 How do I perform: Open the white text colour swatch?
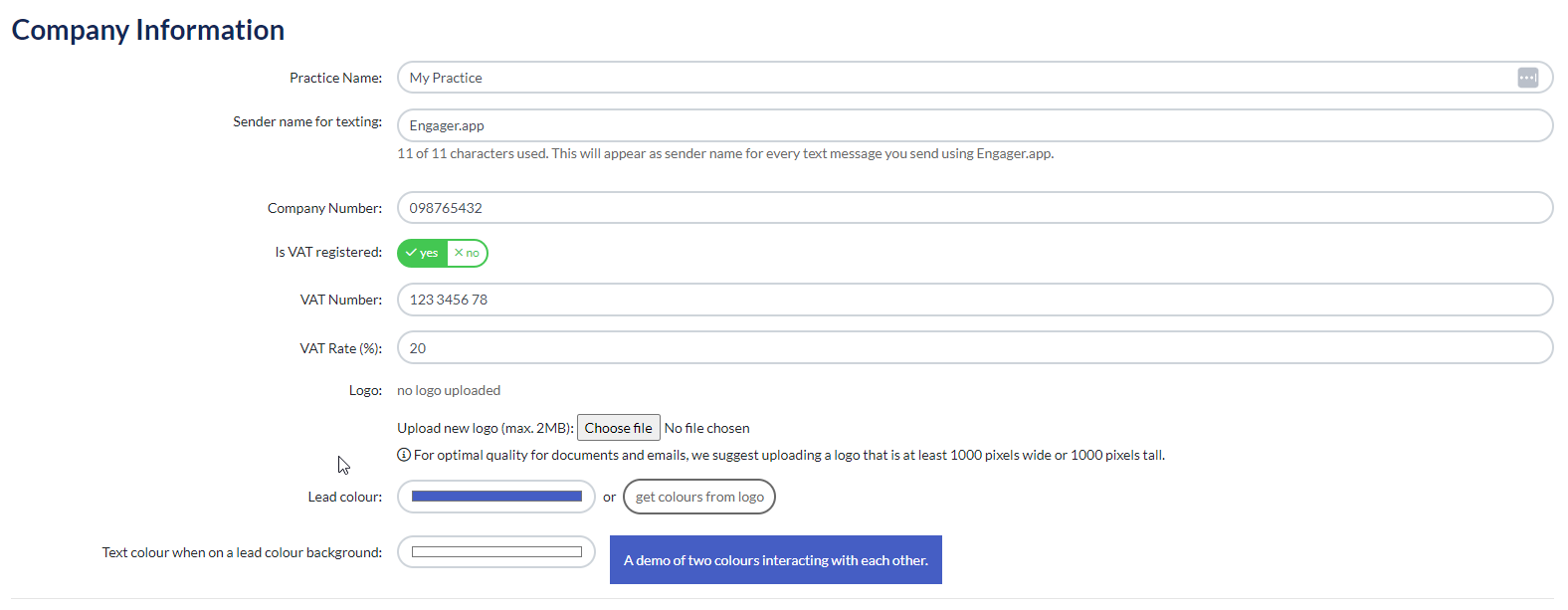(496, 552)
